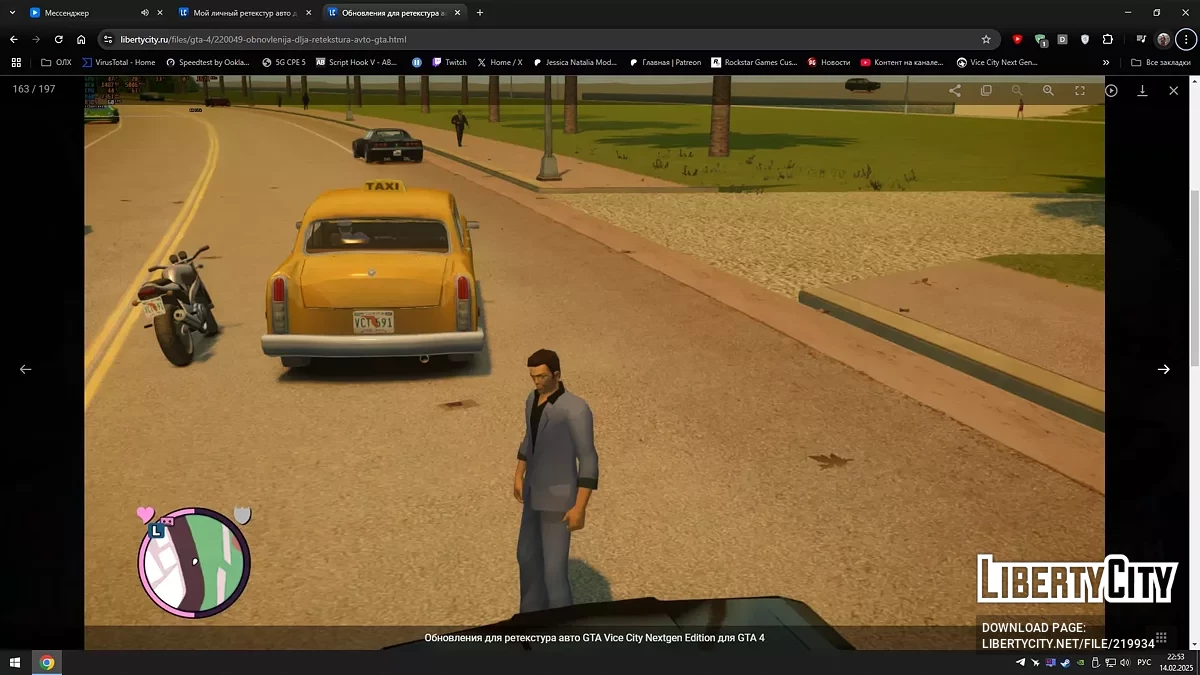The image size is (1200, 675).
Task: Click the share icon in the image viewer
Action: [x=955, y=90]
